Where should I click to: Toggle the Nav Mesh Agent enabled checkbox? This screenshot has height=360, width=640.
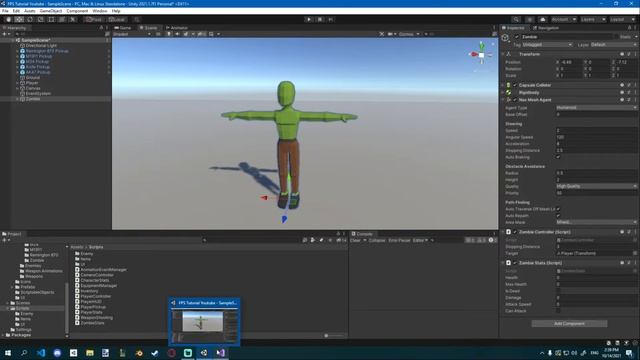pyautogui.click(x=515, y=100)
